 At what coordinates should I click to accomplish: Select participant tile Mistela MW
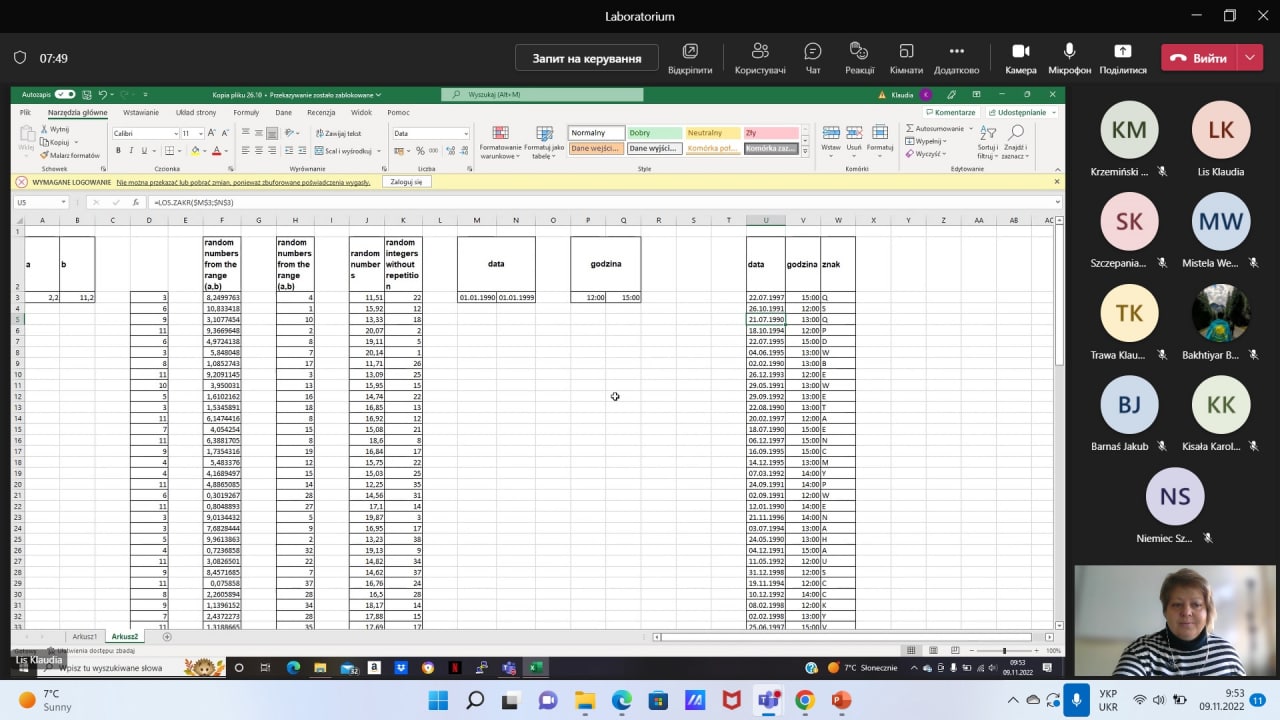(x=1220, y=231)
